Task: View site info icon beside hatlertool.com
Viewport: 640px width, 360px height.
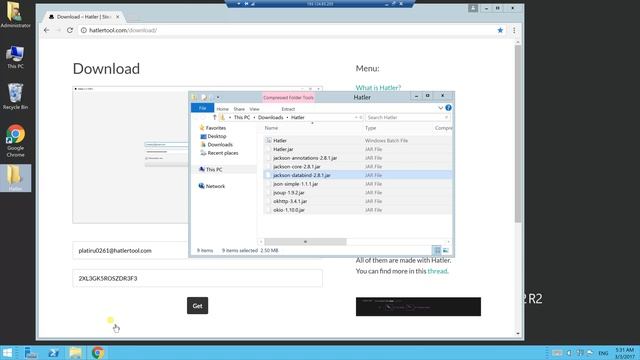Action: pos(84,30)
